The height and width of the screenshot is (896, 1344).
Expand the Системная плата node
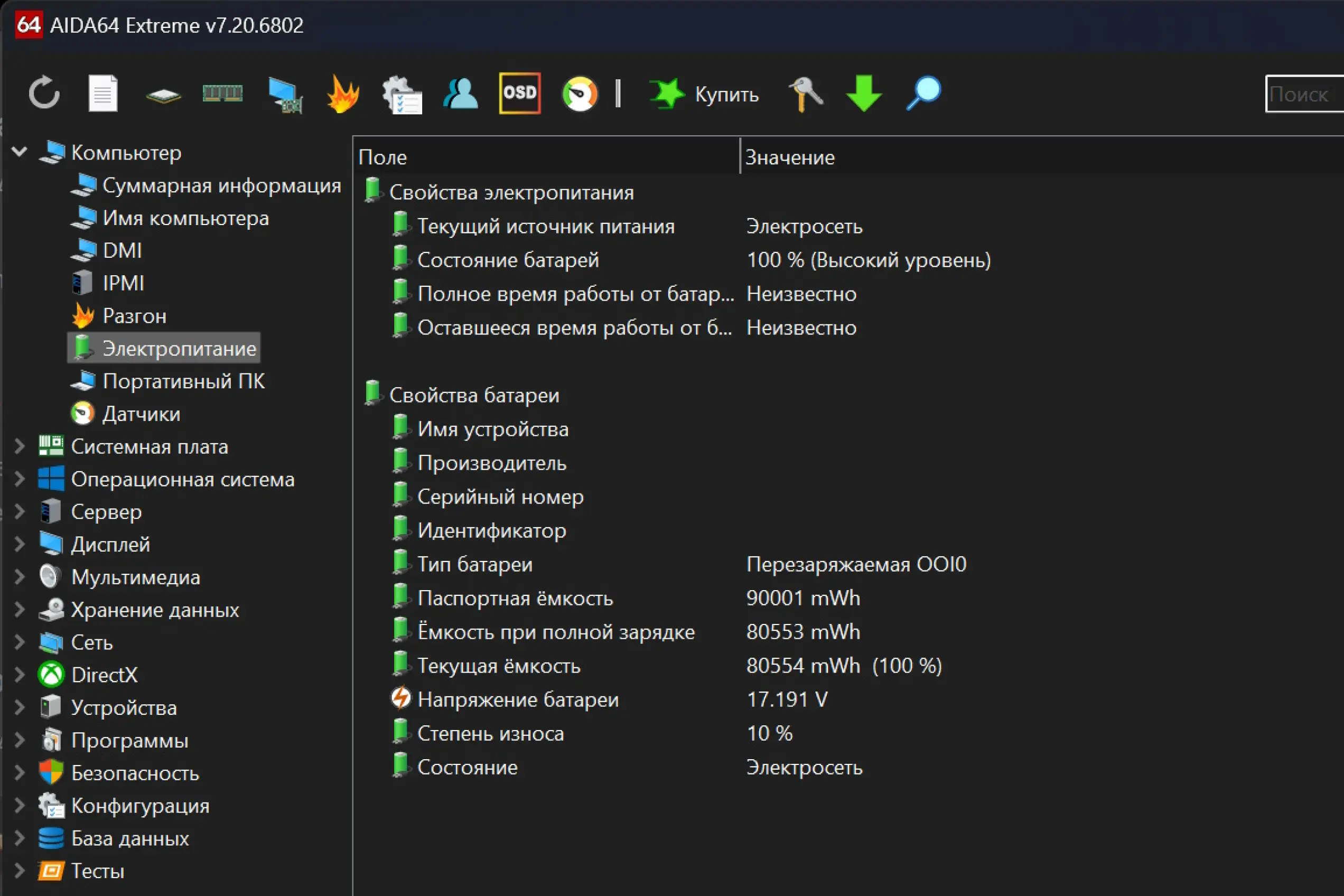[x=20, y=446]
